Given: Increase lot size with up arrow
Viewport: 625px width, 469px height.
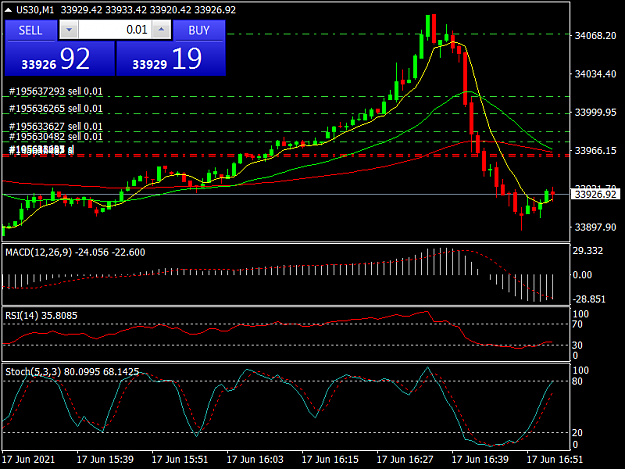Looking at the screenshot, I should 161,30.
